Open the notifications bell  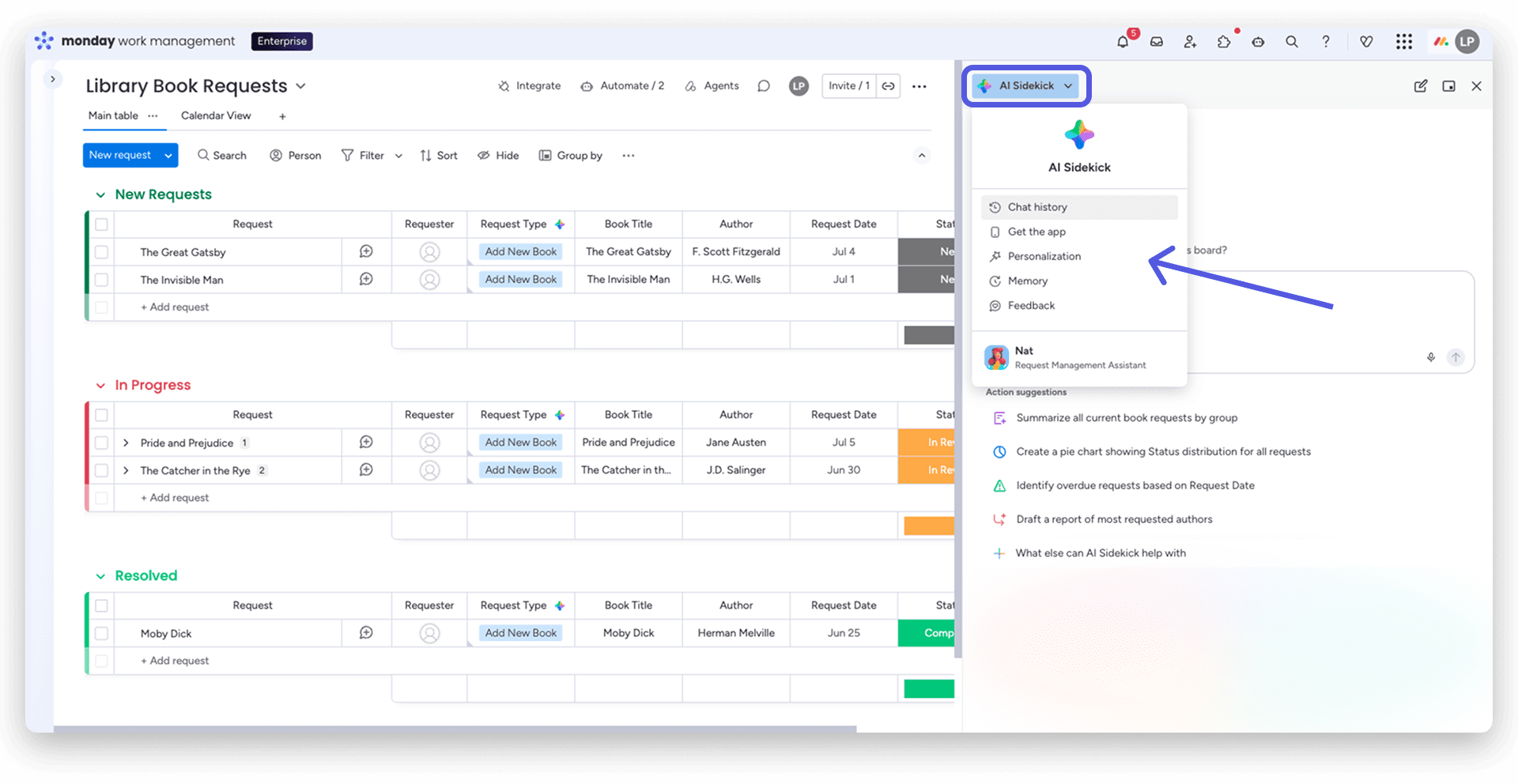pos(1123,42)
